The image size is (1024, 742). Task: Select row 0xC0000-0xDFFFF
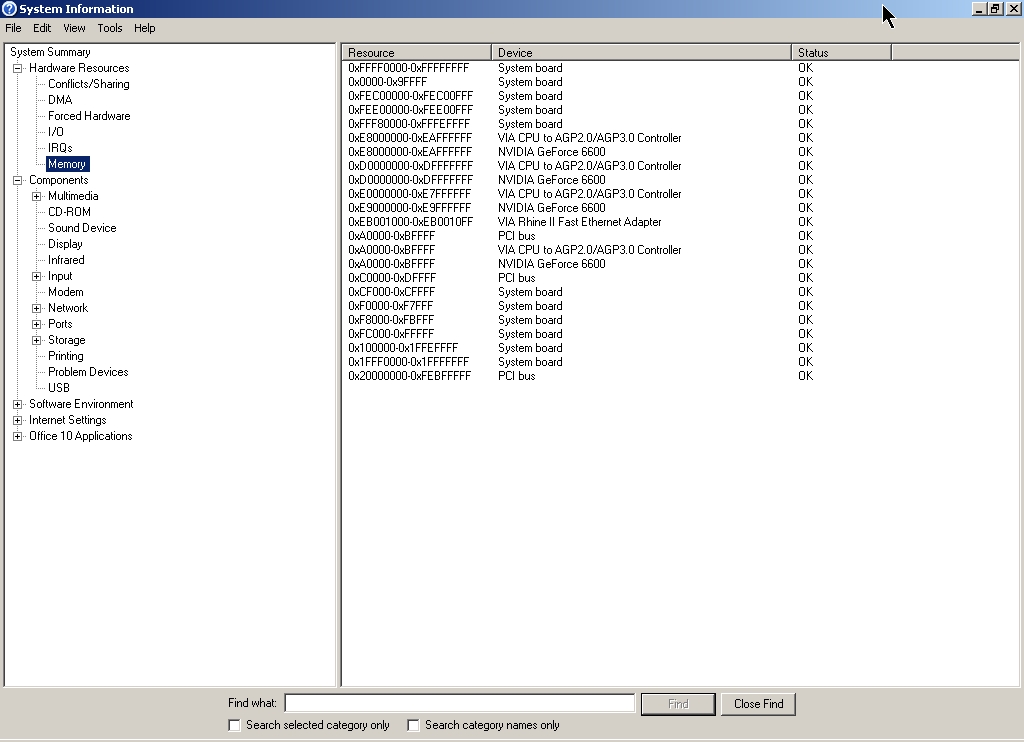[x=392, y=278]
